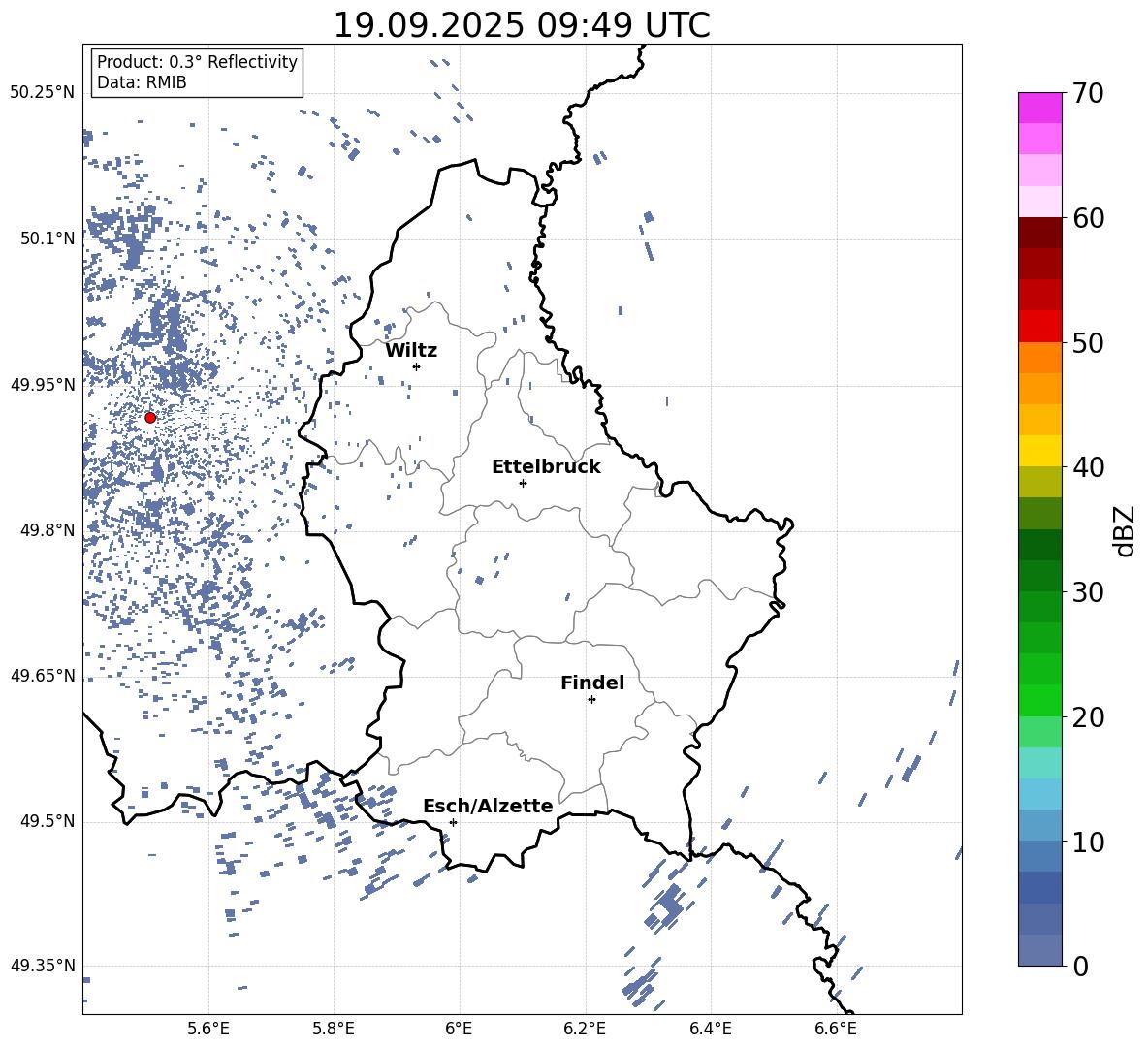The width and height of the screenshot is (1148, 1048).
Task: Click the title 19.09.2025 09:49 UTC
Action: click(x=522, y=25)
